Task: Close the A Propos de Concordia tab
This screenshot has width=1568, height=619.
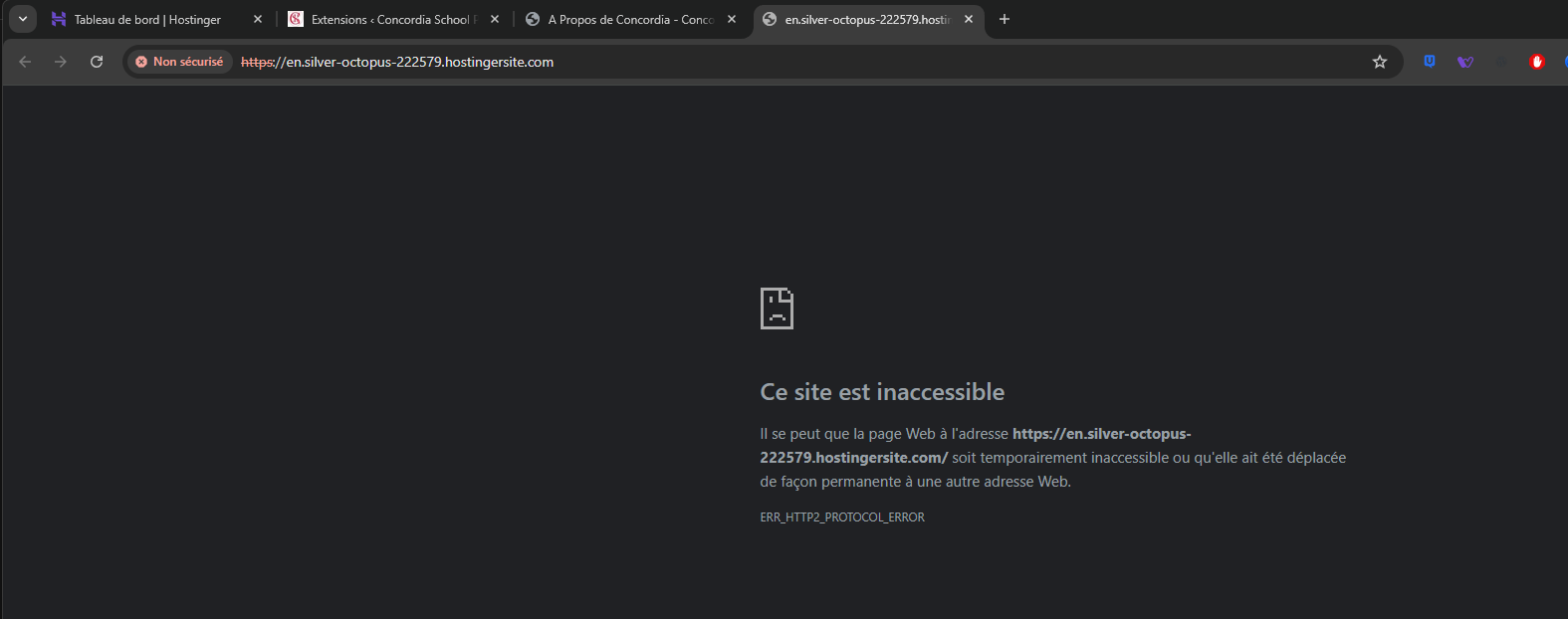Action: pos(732,20)
